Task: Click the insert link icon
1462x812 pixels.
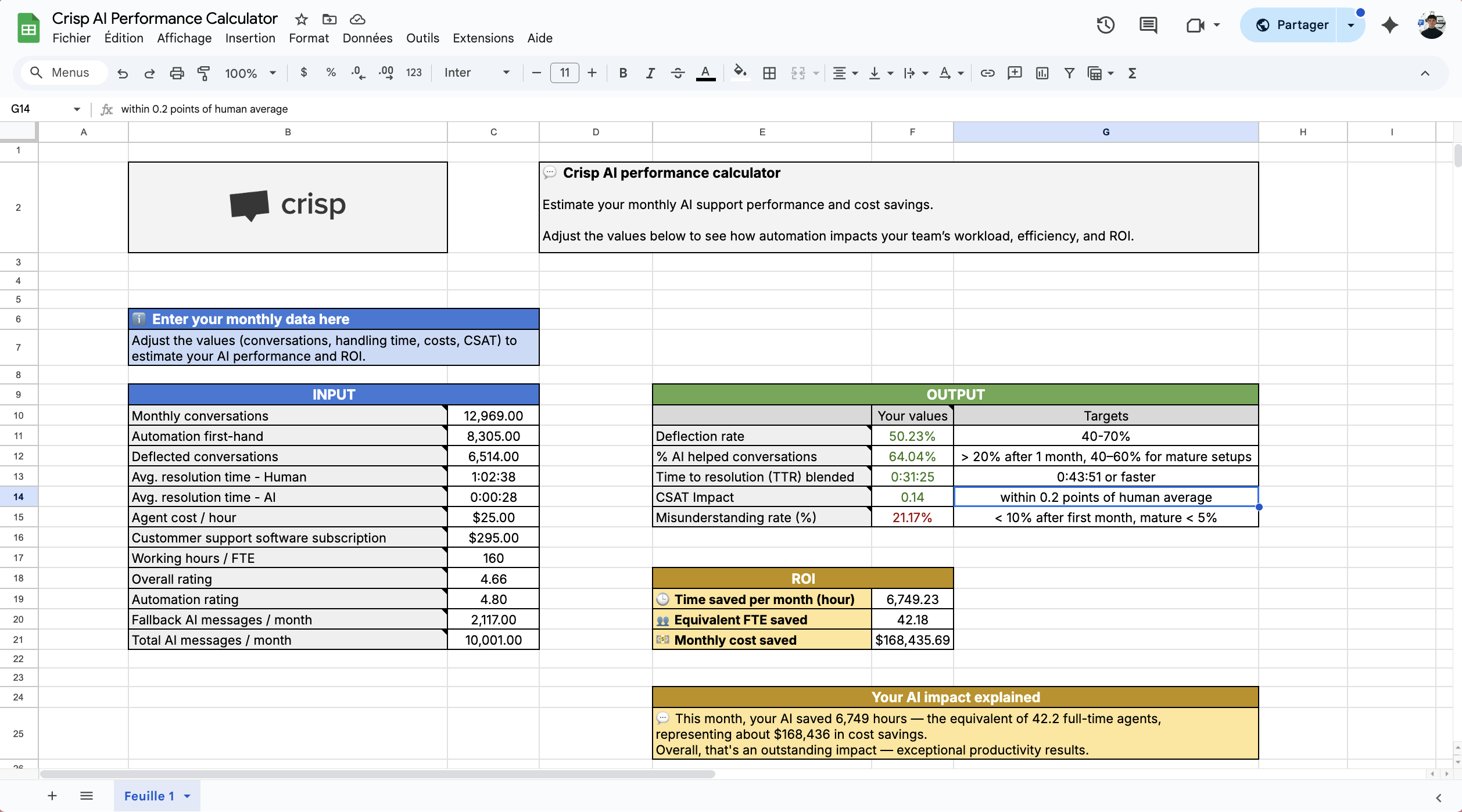Action: pyautogui.click(x=987, y=73)
